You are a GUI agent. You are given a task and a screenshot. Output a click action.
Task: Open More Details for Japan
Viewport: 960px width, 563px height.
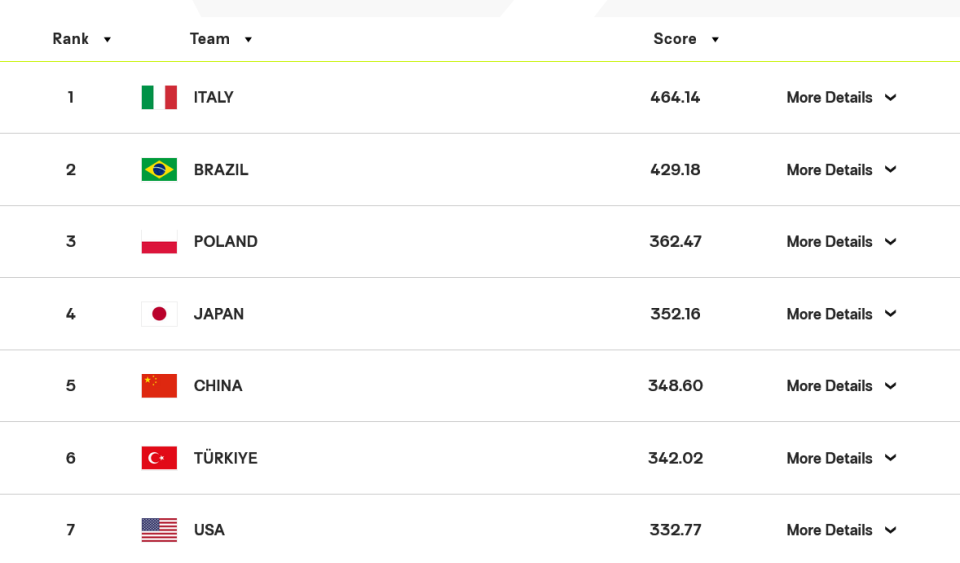pos(841,314)
